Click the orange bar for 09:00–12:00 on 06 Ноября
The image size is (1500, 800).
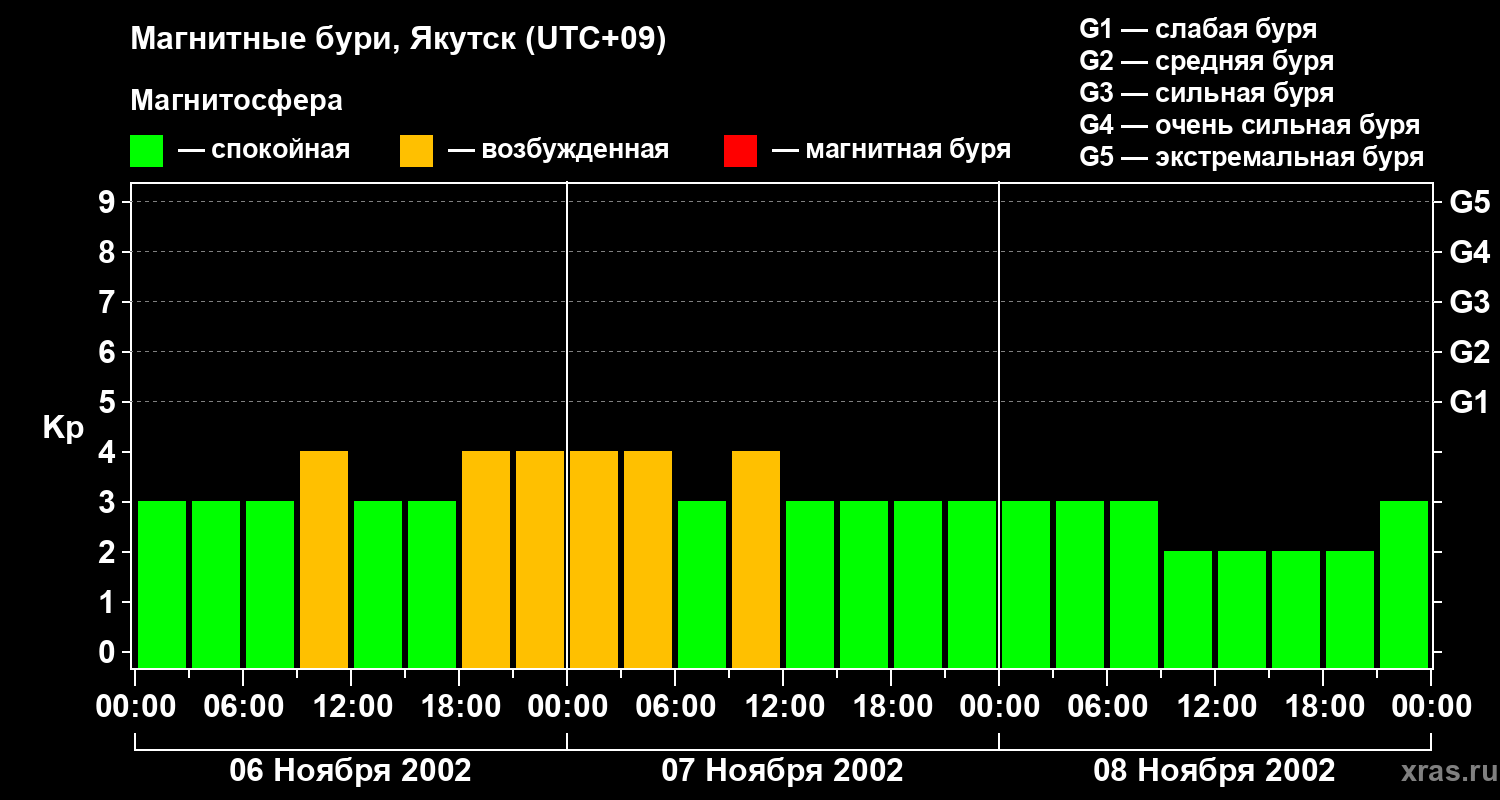coord(324,560)
